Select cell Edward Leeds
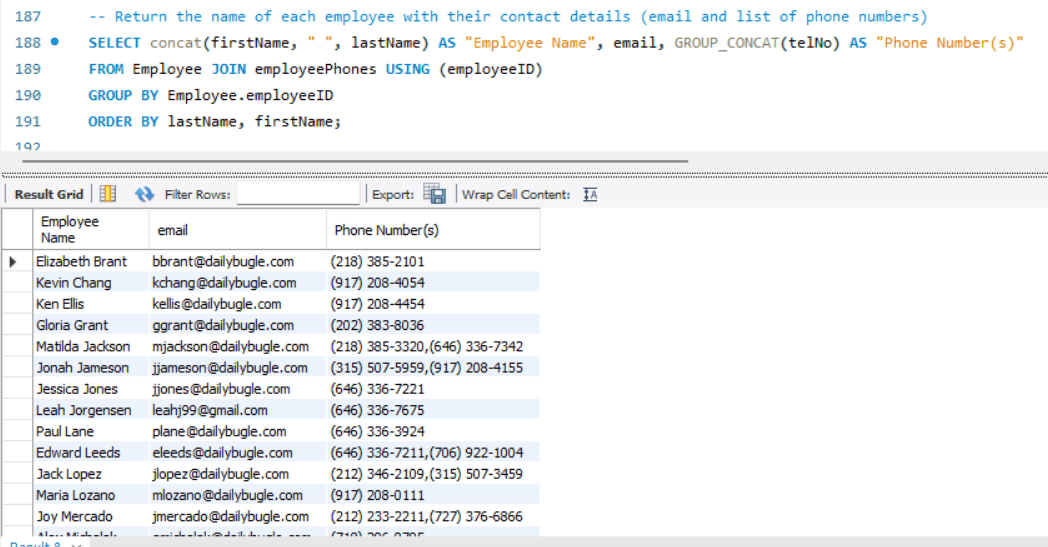Screen dimensions: 1048x547 tap(91, 453)
